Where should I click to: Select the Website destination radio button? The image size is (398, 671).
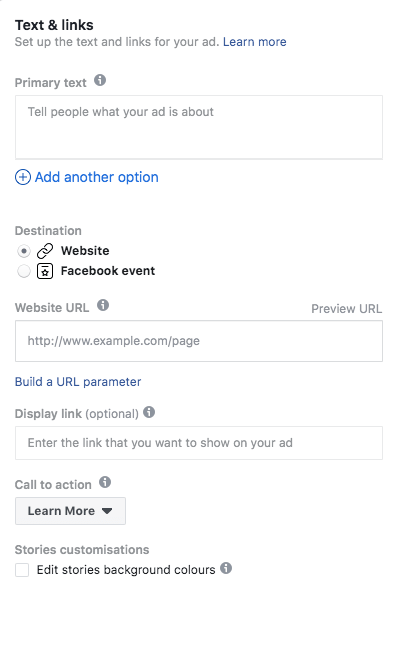(24, 251)
